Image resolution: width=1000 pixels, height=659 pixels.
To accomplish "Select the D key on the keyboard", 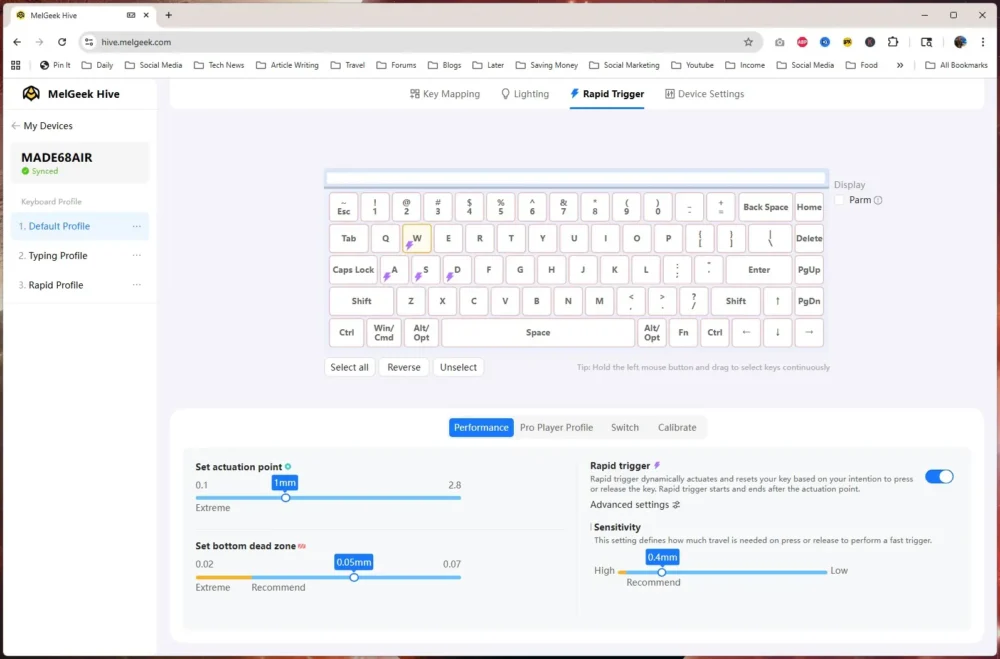I will (457, 270).
